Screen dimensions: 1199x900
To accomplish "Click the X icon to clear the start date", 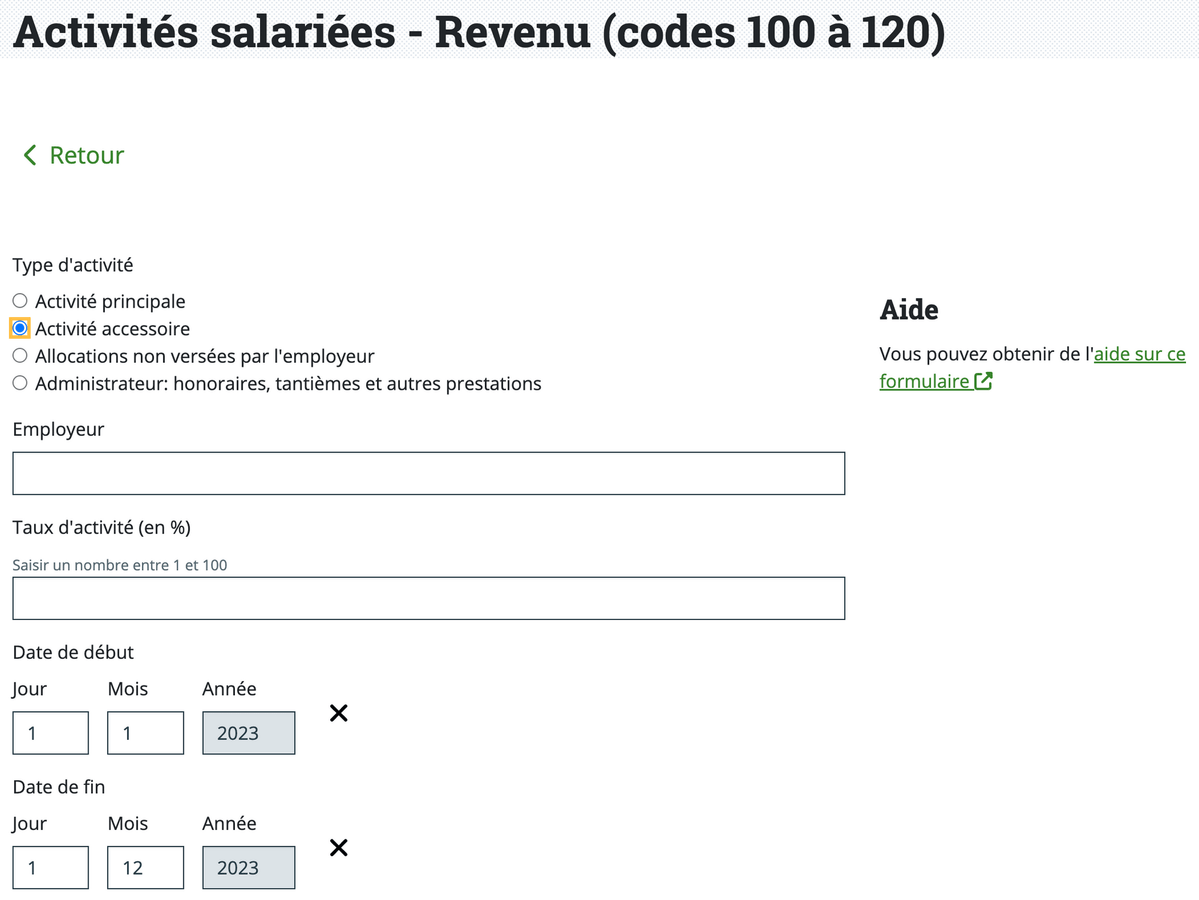I will tap(338, 713).
